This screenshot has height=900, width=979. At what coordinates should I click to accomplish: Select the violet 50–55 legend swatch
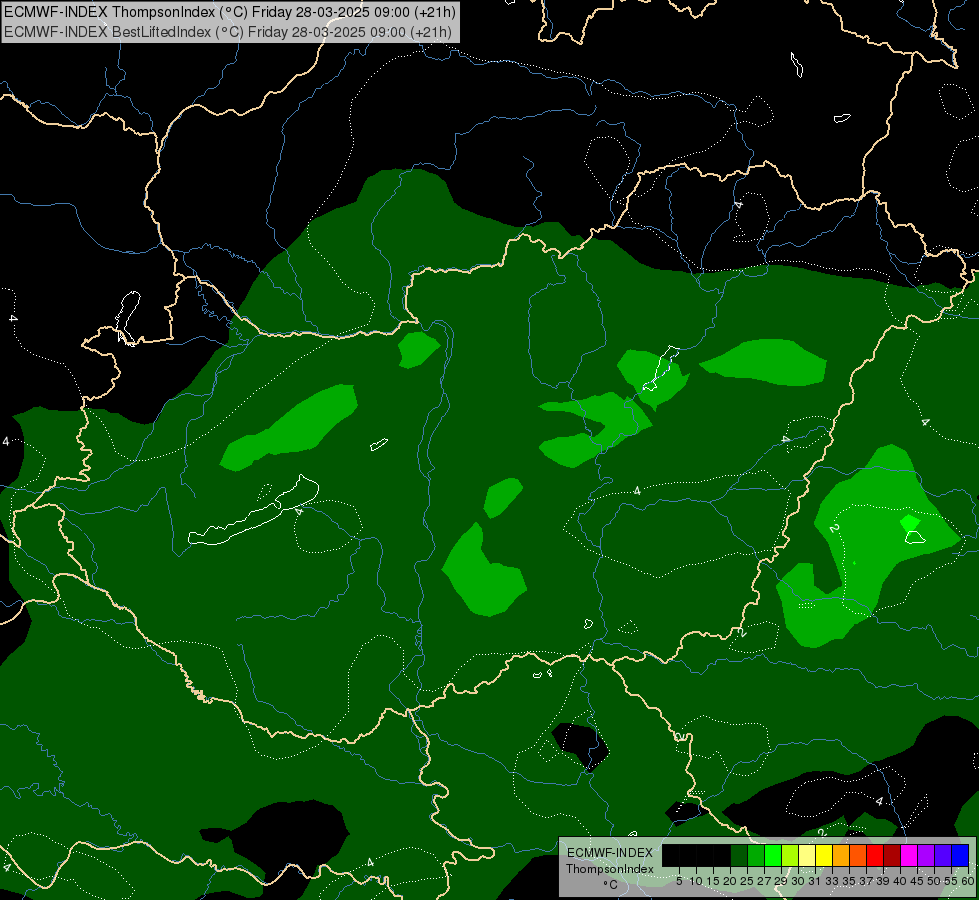coord(943,855)
